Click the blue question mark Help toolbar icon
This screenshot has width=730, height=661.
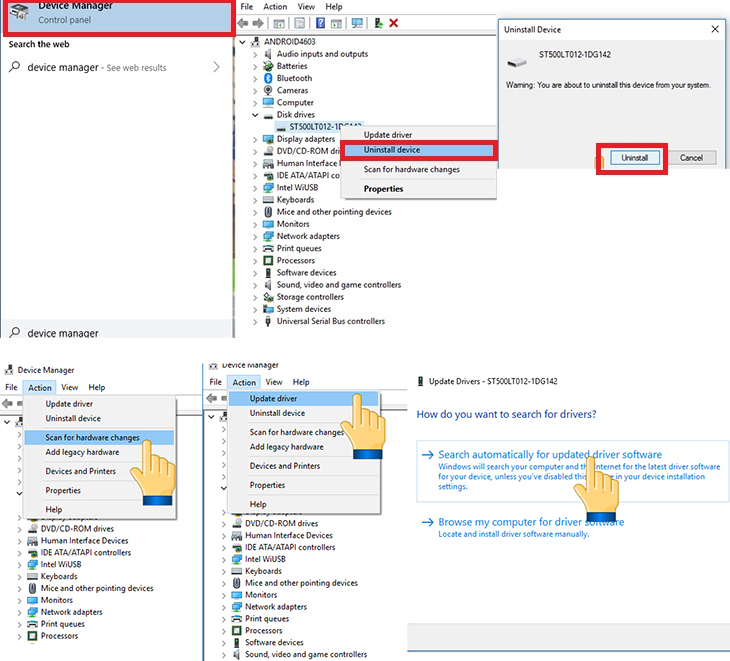[320, 23]
